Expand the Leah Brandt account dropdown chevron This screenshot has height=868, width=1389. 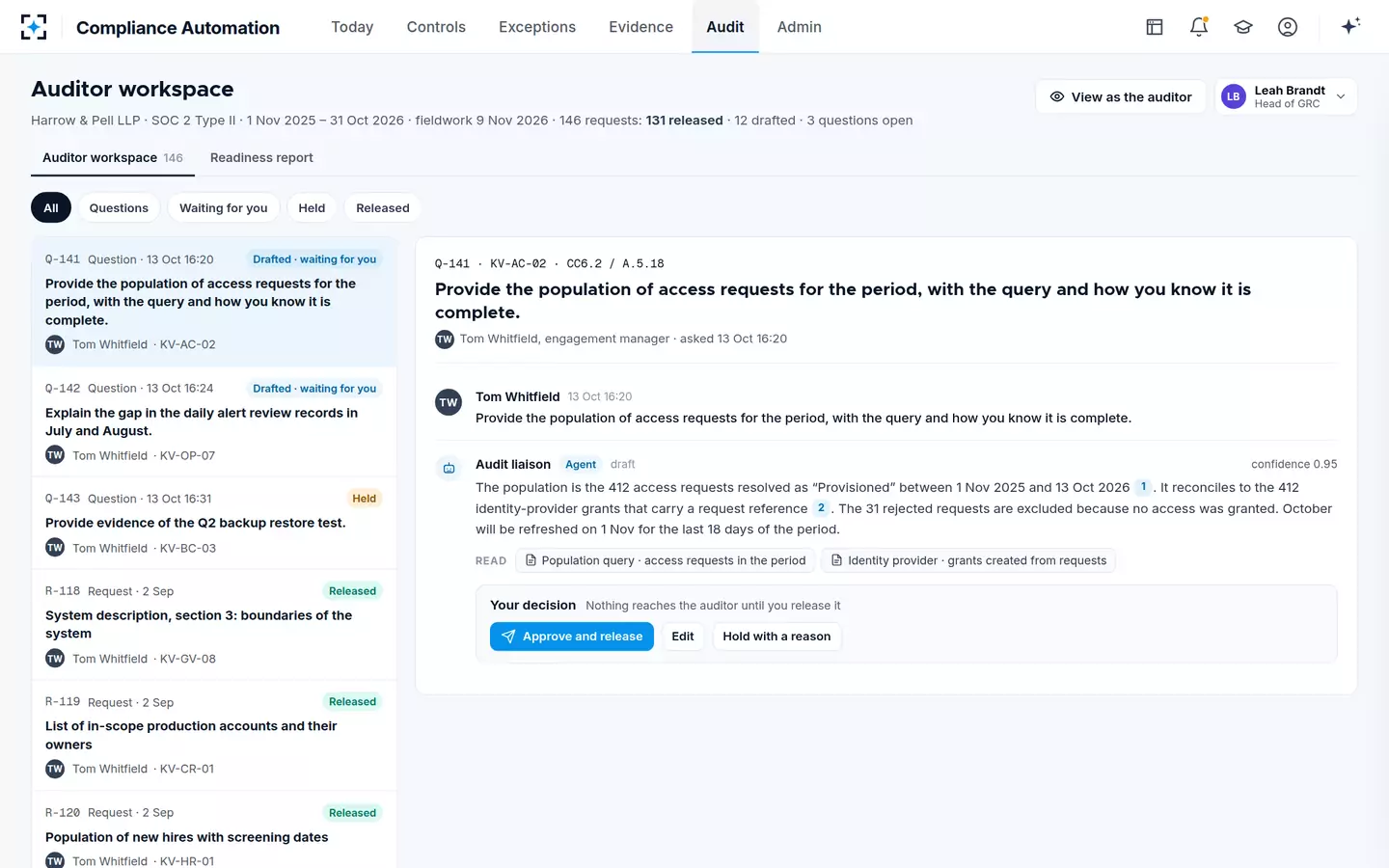pos(1341,96)
